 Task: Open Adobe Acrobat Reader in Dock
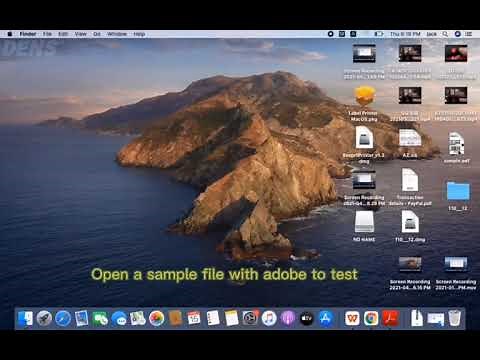(x=390, y=318)
